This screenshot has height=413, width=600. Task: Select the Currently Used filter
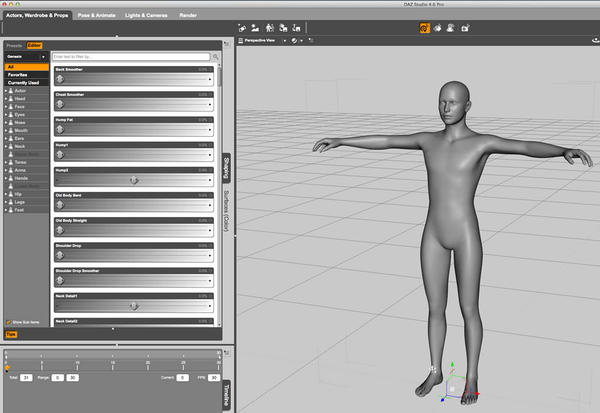coord(24,82)
